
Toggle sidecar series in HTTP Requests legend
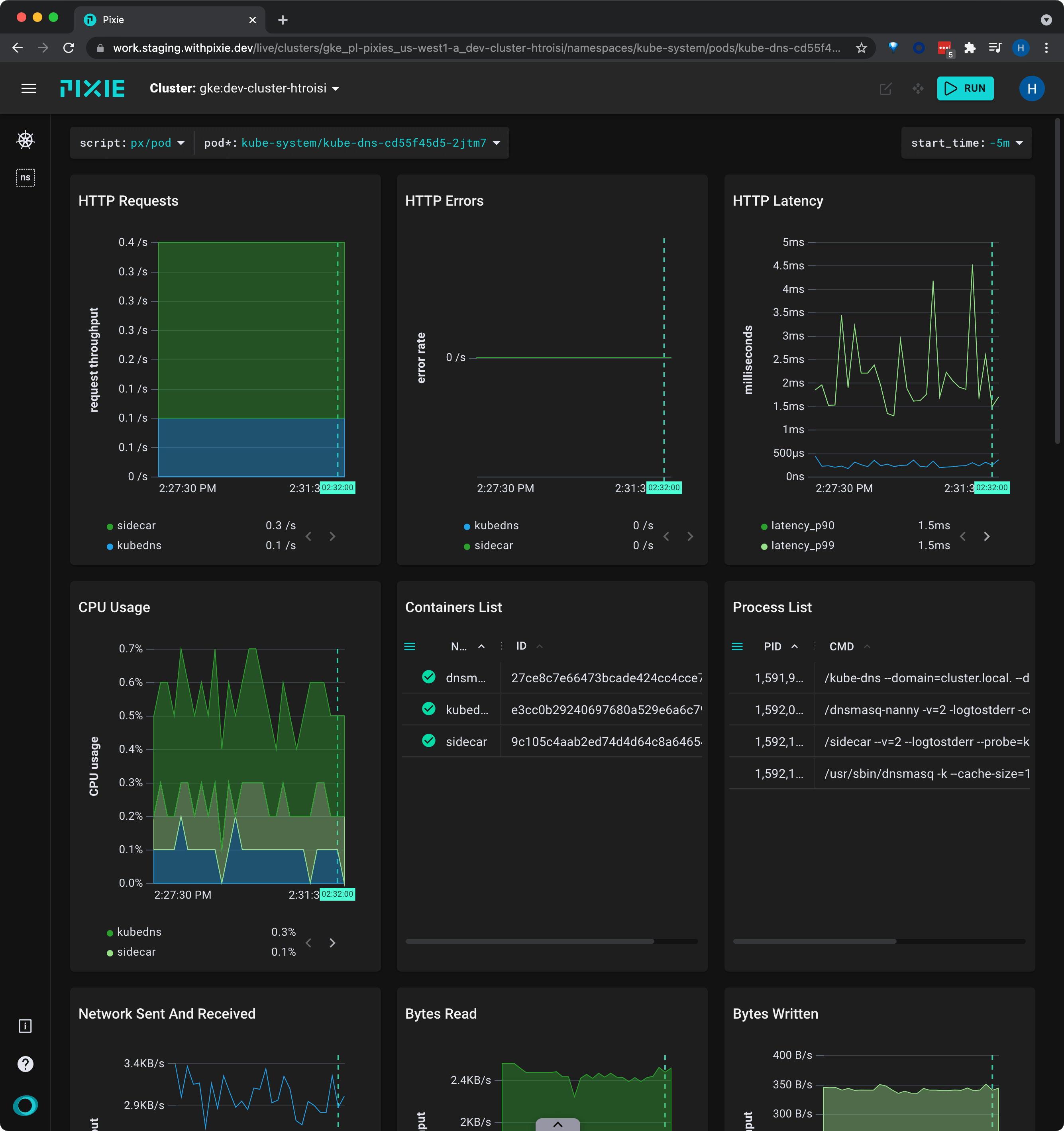click(136, 526)
